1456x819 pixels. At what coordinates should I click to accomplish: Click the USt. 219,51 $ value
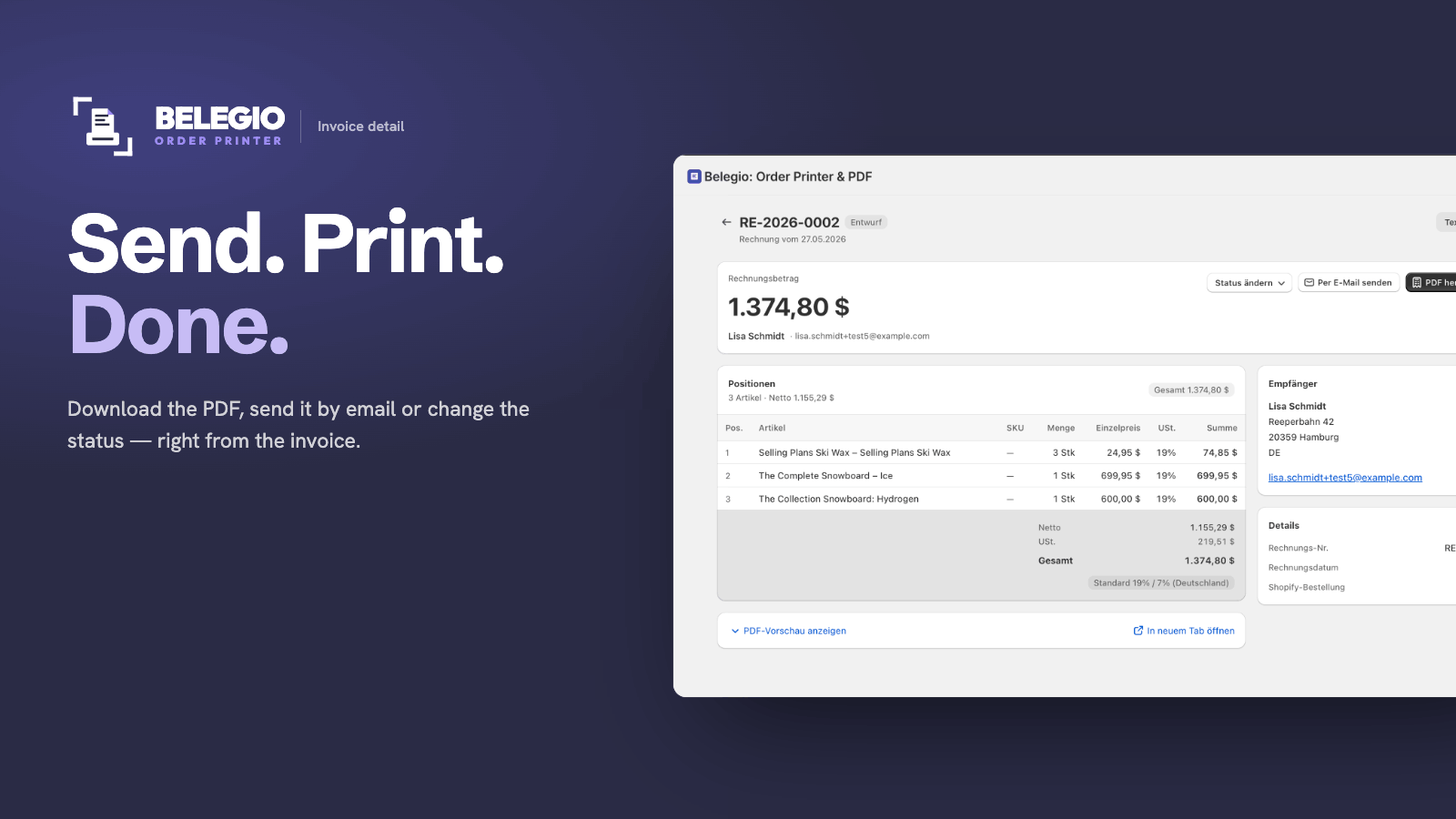coord(1216,541)
